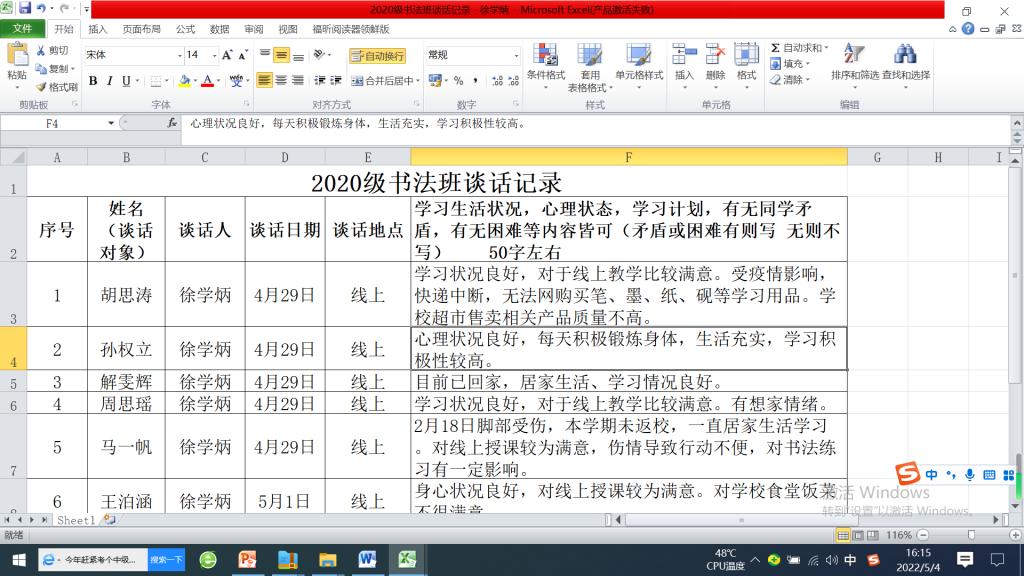Toggle Italic formatting
This screenshot has width=1024, height=576.
[110, 81]
